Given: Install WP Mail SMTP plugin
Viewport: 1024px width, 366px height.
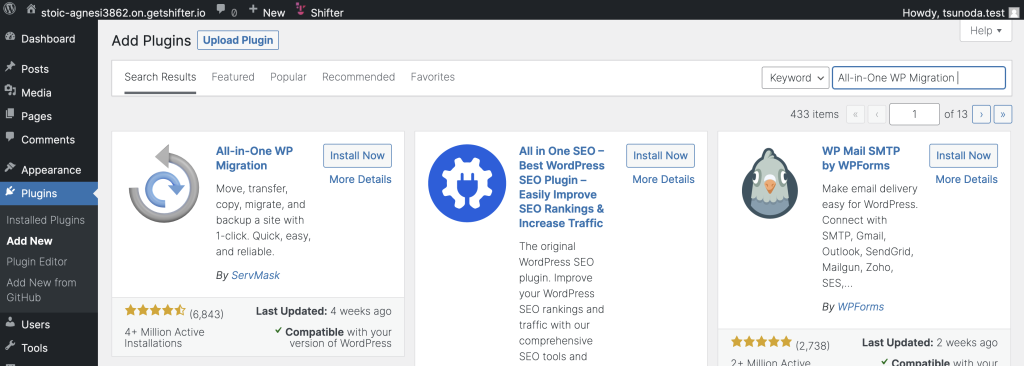Looking at the screenshot, I should (x=963, y=156).
